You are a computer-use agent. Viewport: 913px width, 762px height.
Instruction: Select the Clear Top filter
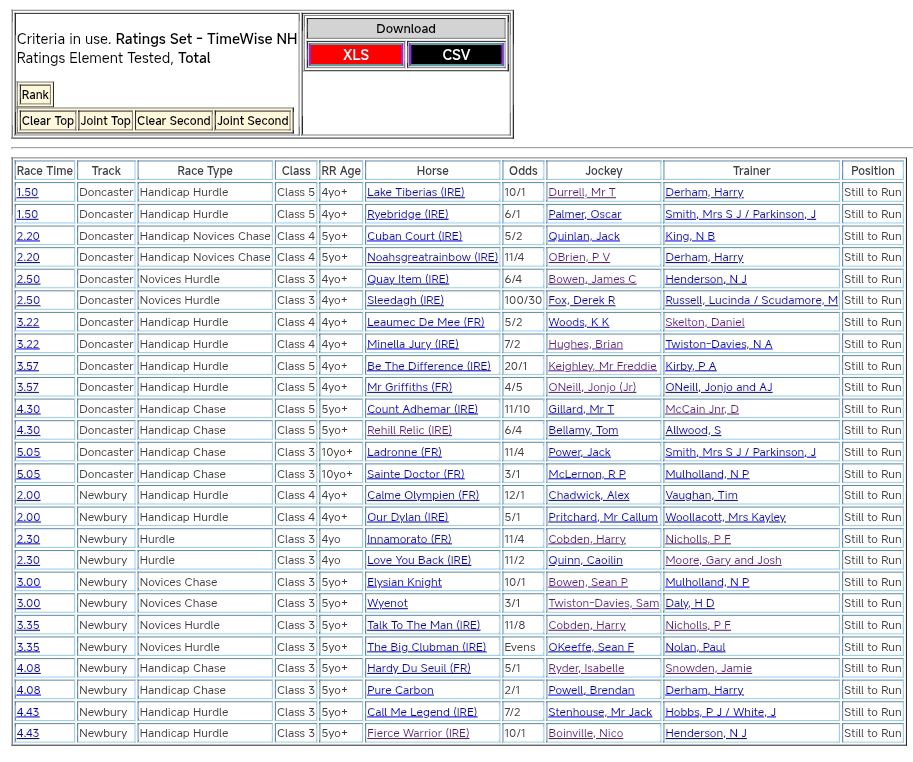coord(48,121)
